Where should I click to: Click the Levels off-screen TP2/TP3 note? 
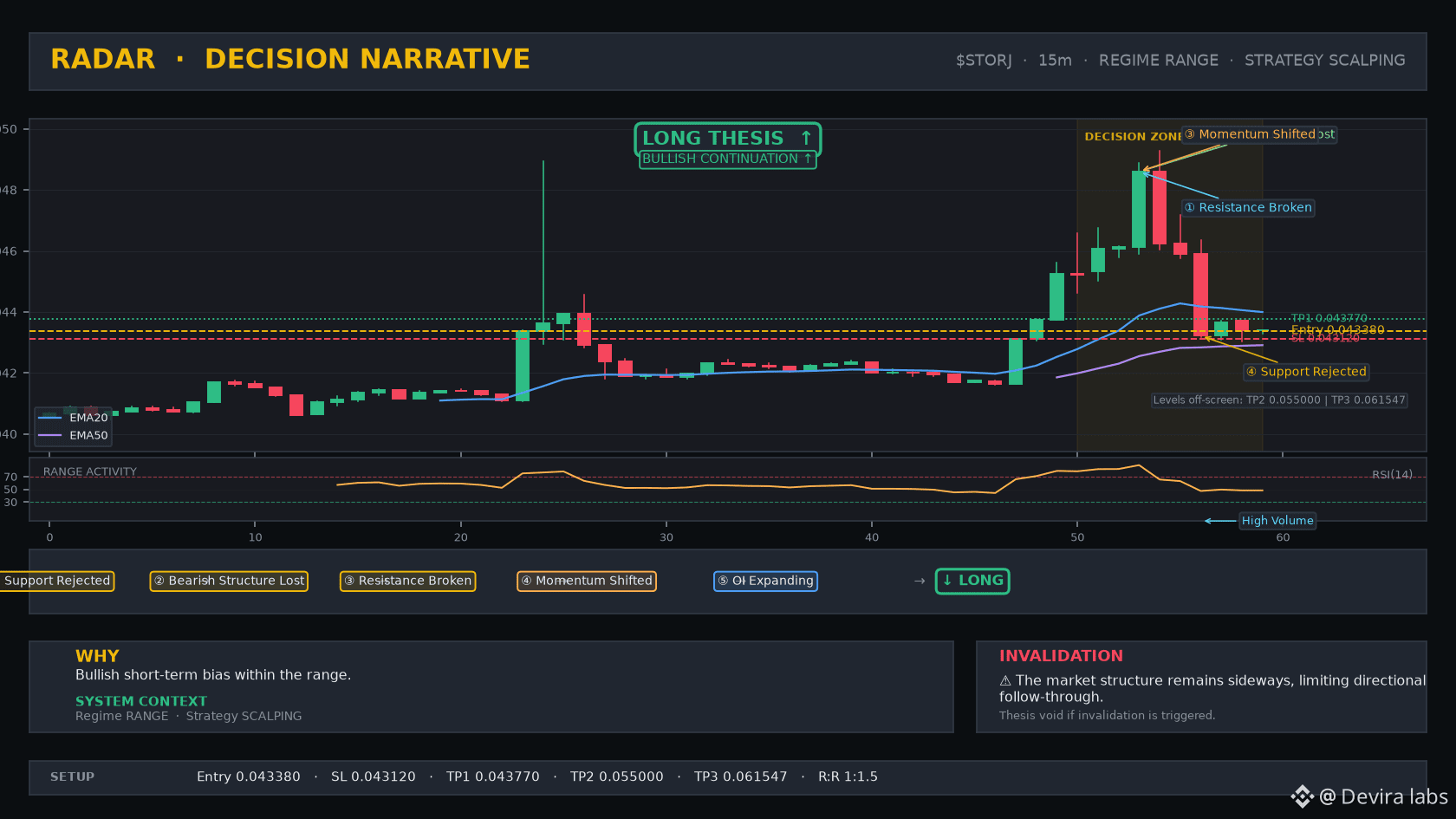pyautogui.click(x=1279, y=400)
